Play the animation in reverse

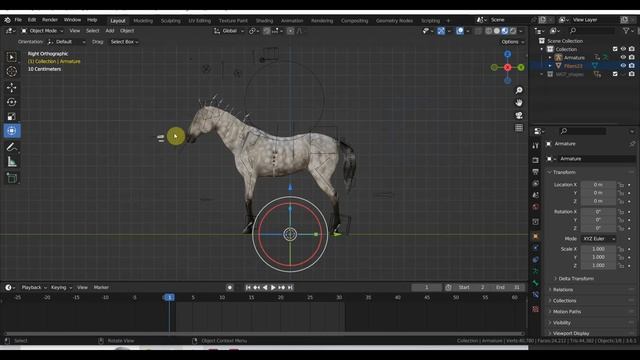[265, 287]
